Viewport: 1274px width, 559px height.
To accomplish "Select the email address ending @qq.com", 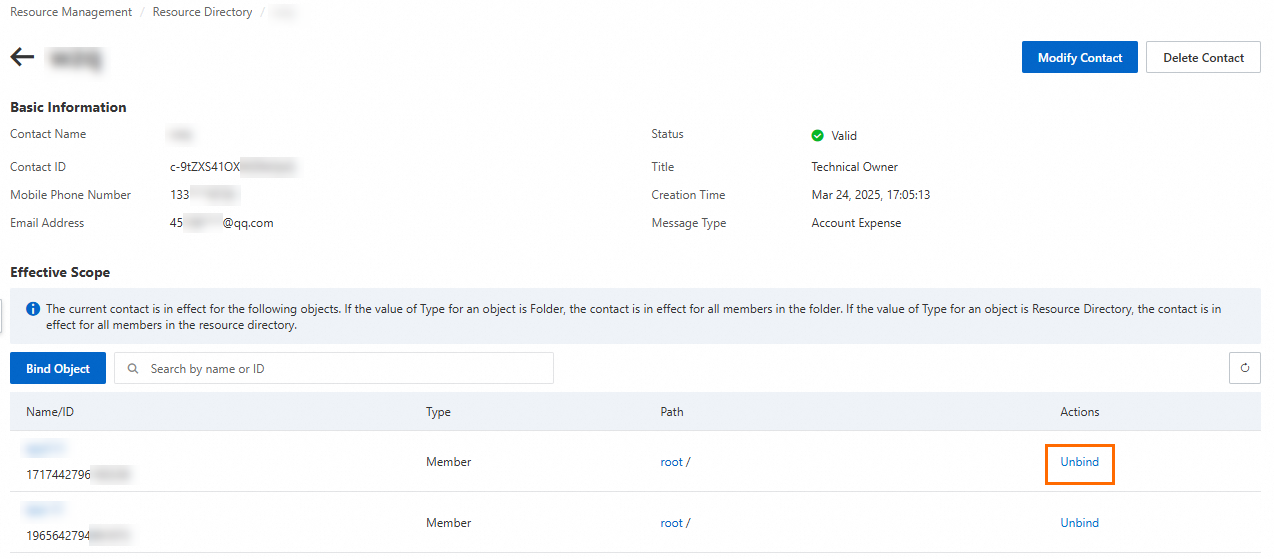I will pyautogui.click(x=221, y=223).
